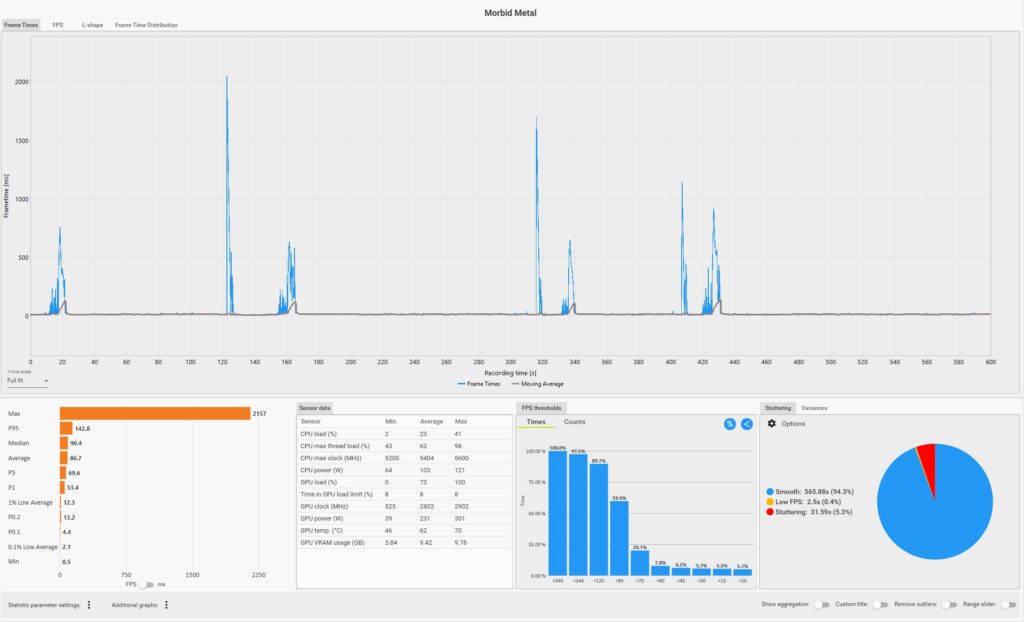This screenshot has height=622, width=1024.
Task: Click the Frame Times legend marker
Action: tap(461, 384)
